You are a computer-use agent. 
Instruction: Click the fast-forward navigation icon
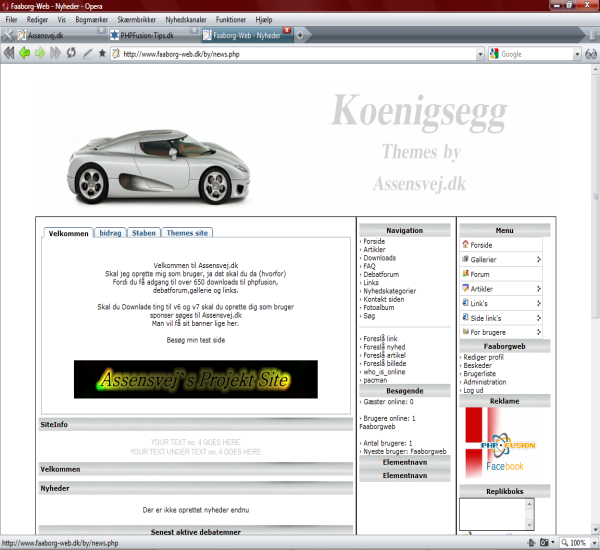(x=55, y=53)
